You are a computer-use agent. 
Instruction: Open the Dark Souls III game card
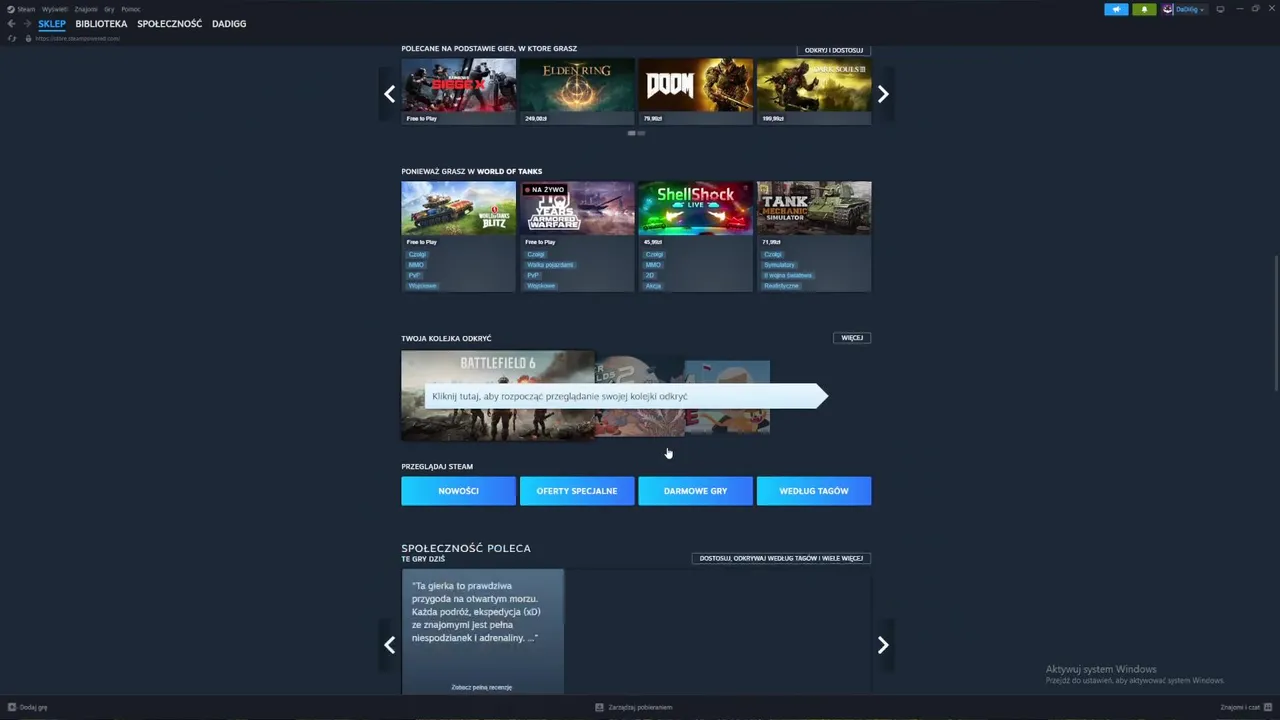tap(814, 91)
